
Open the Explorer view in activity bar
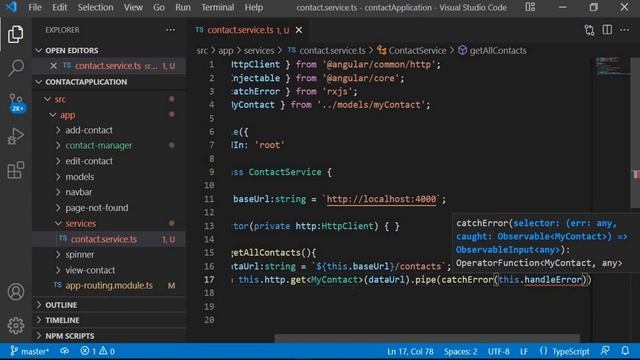[x=16, y=34]
